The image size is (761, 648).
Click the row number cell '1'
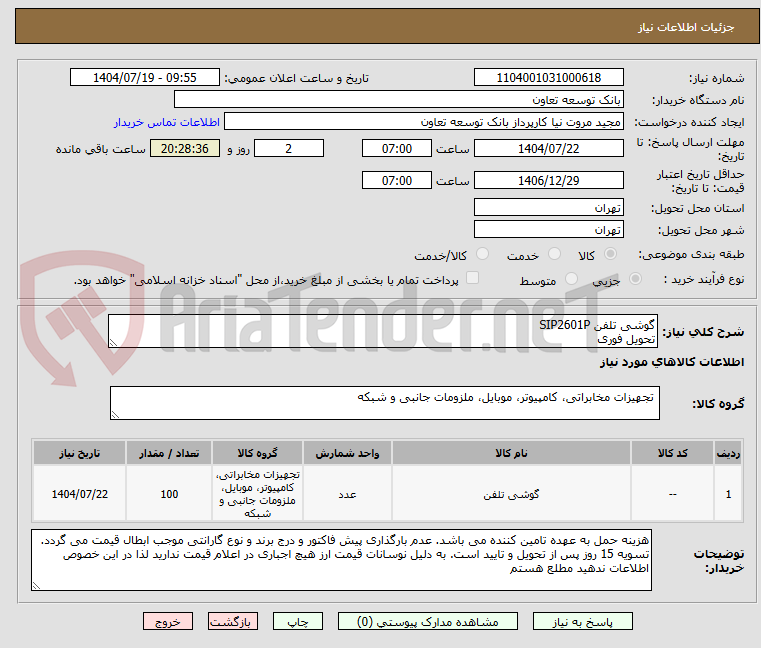tap(728, 494)
